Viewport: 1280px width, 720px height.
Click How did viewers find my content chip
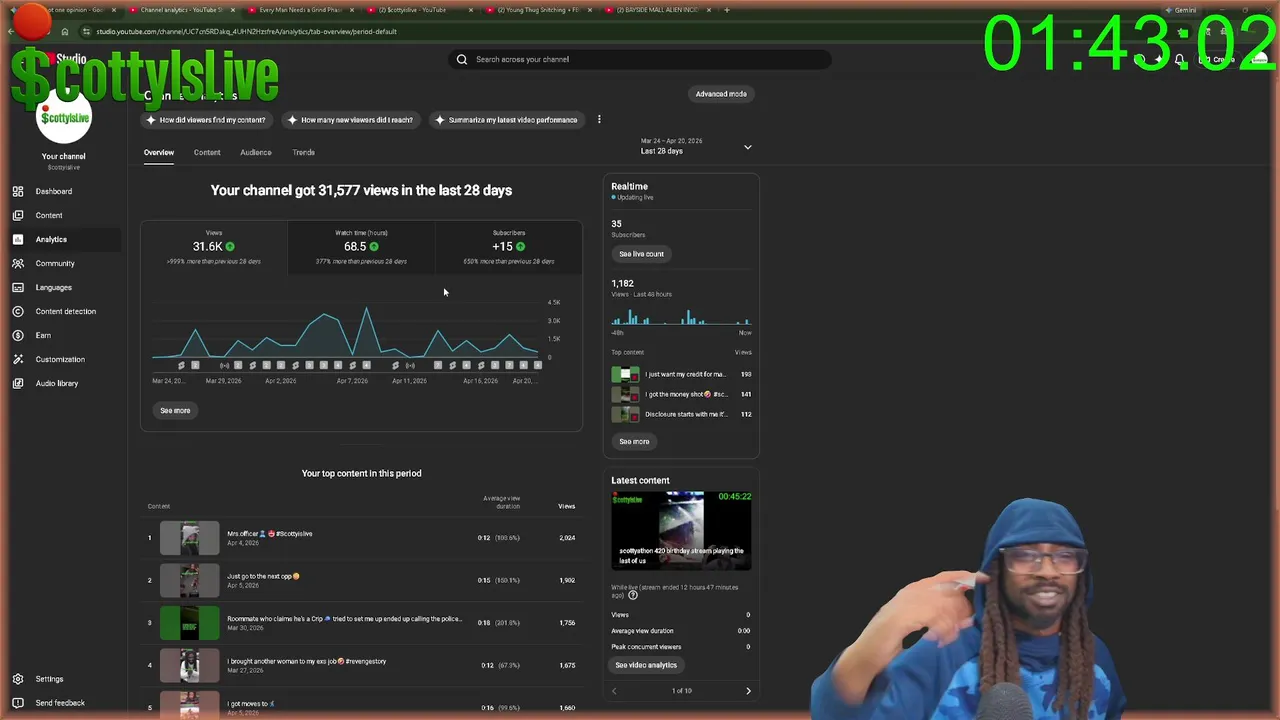point(206,120)
